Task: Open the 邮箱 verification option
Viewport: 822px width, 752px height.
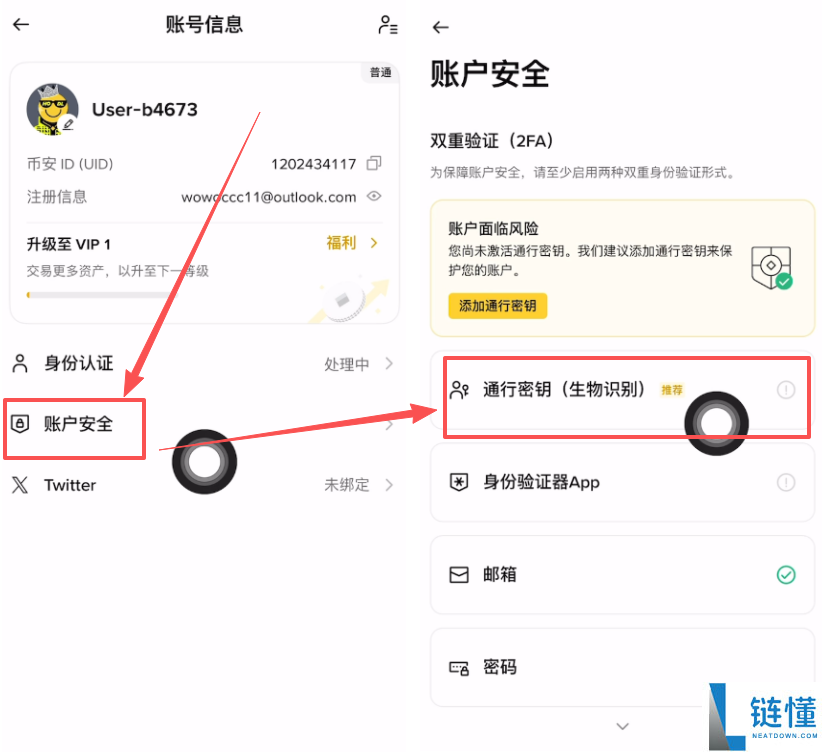Action: [622, 575]
